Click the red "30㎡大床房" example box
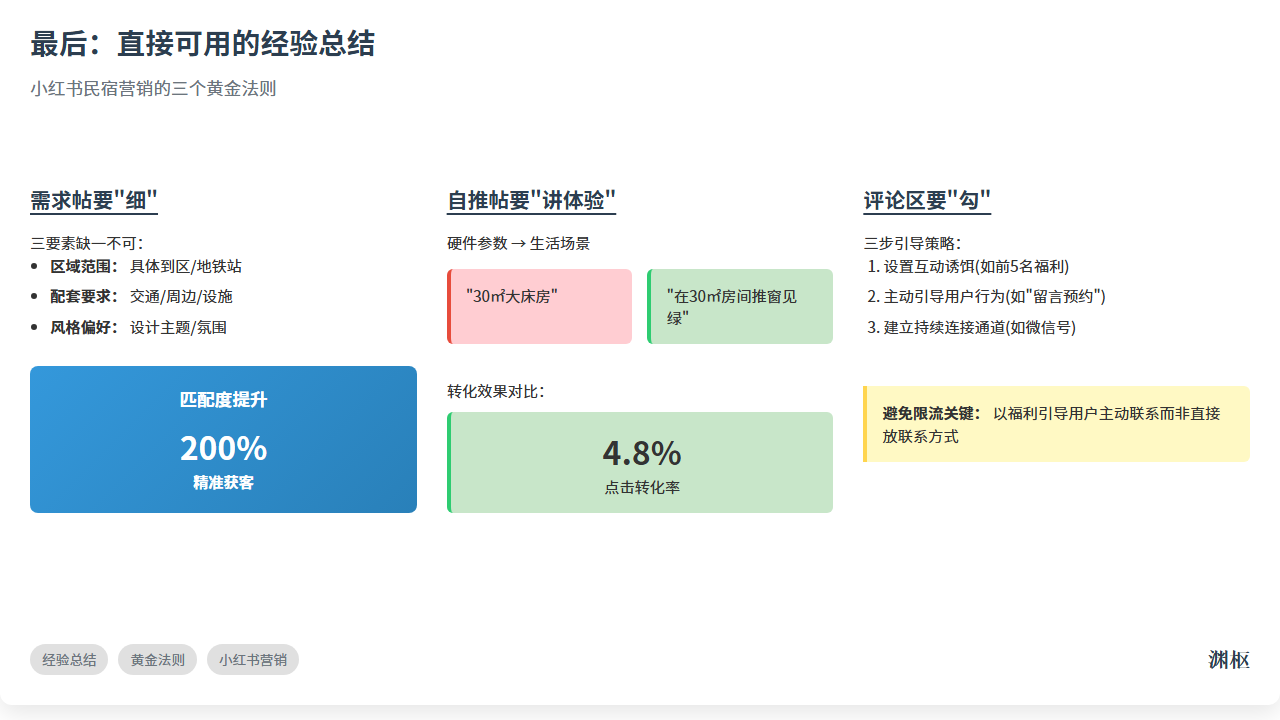The width and height of the screenshot is (1280, 720). [539, 306]
